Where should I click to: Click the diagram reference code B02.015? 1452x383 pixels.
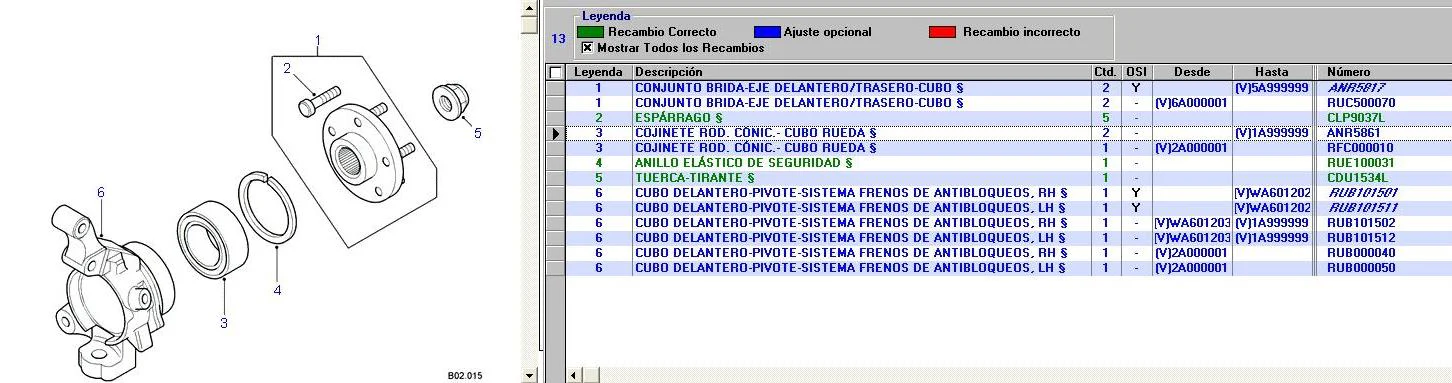464,376
